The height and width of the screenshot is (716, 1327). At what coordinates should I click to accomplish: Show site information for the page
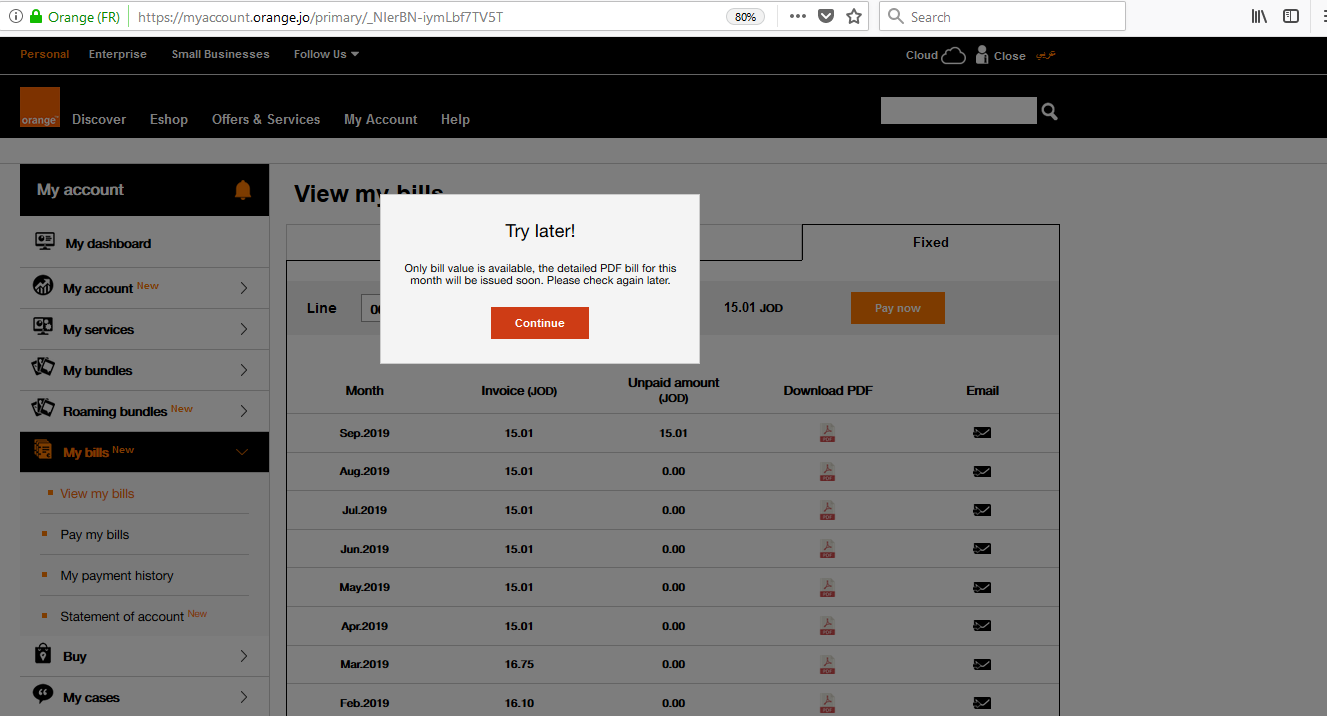coord(15,16)
